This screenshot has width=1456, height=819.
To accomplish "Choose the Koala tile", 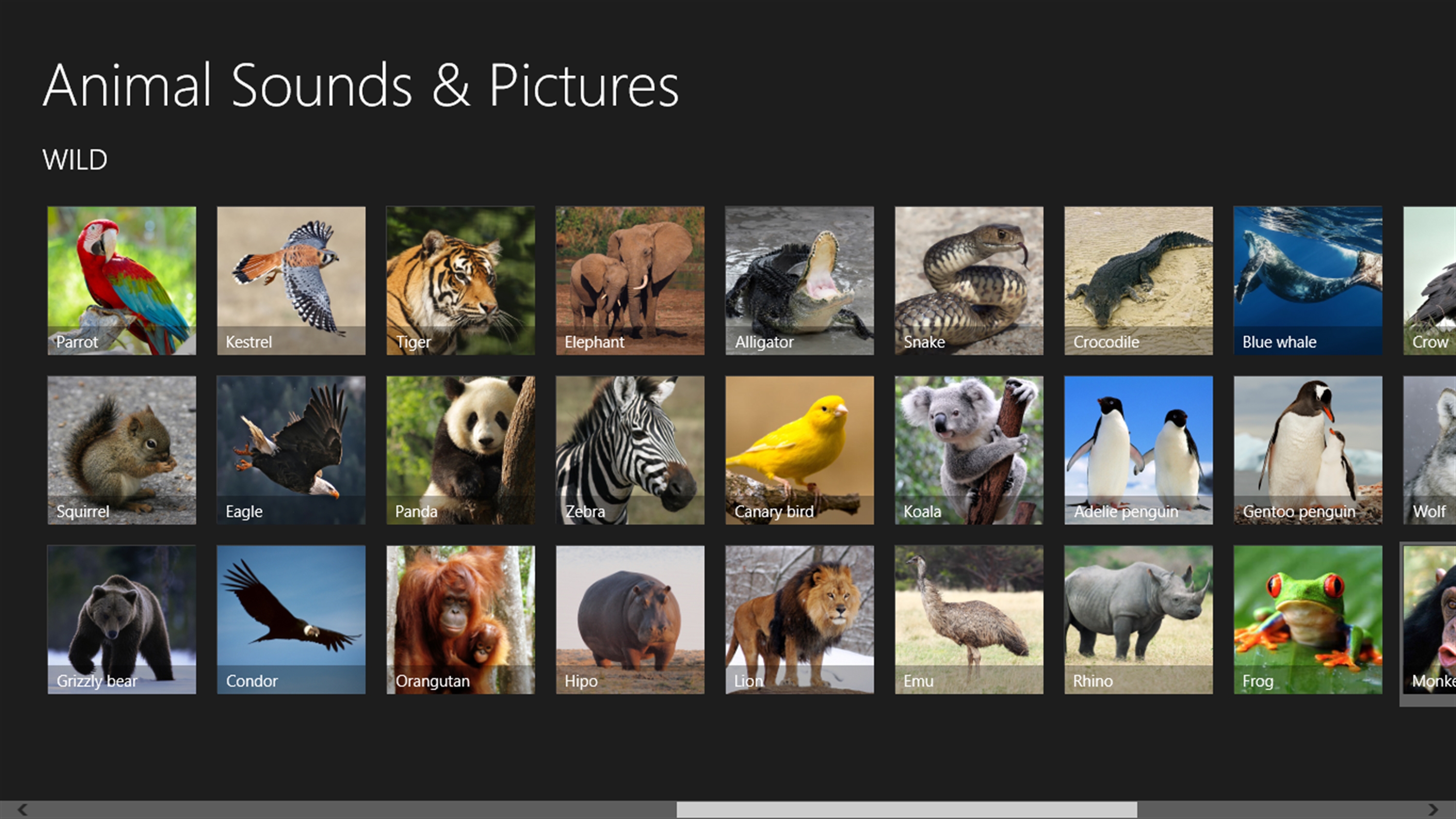I will pyautogui.click(x=969, y=450).
